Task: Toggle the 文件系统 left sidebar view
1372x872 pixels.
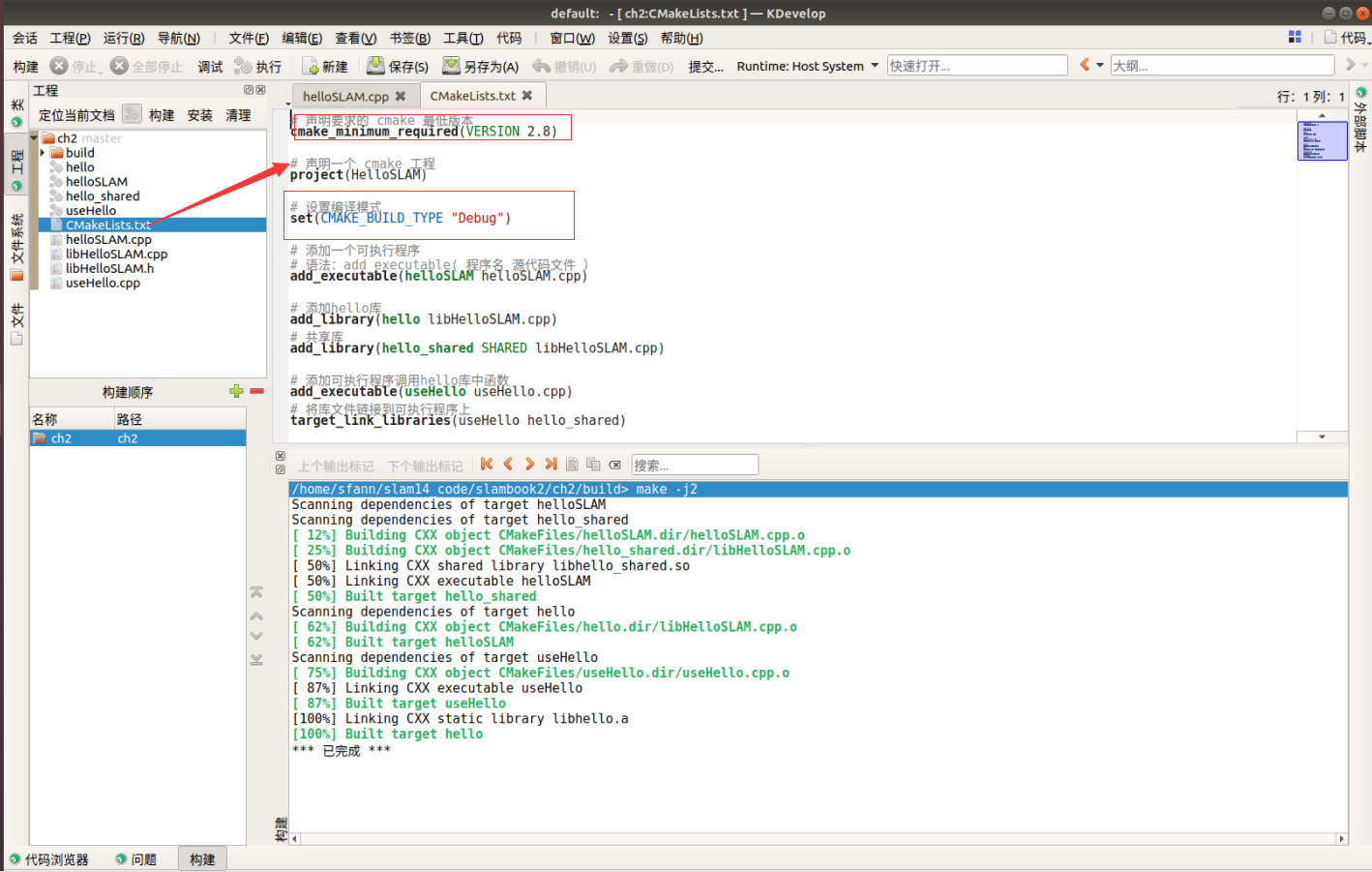Action: pyautogui.click(x=16, y=248)
